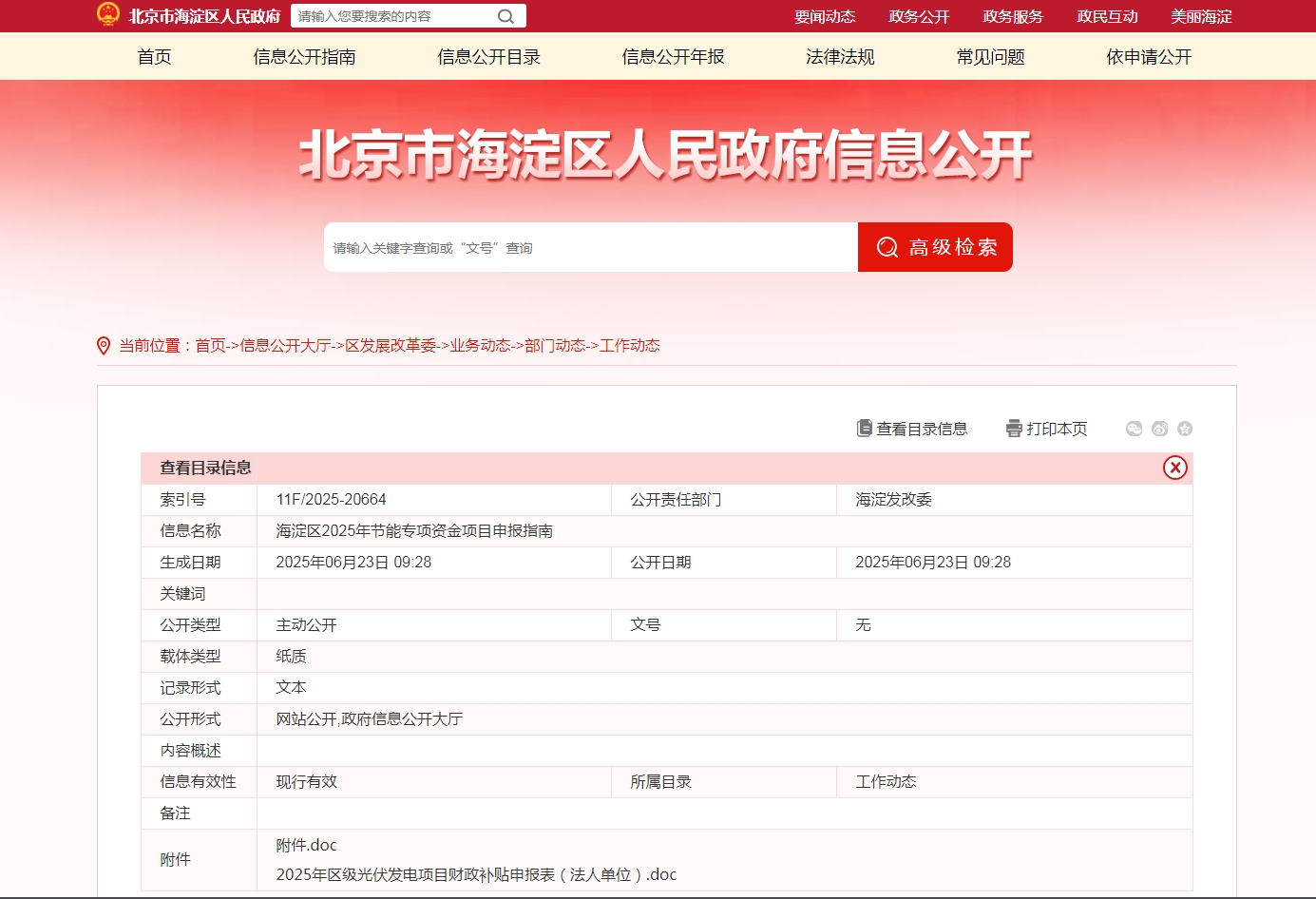
Task: Open 依申请公开 from the navigation
Action: 1145,57
